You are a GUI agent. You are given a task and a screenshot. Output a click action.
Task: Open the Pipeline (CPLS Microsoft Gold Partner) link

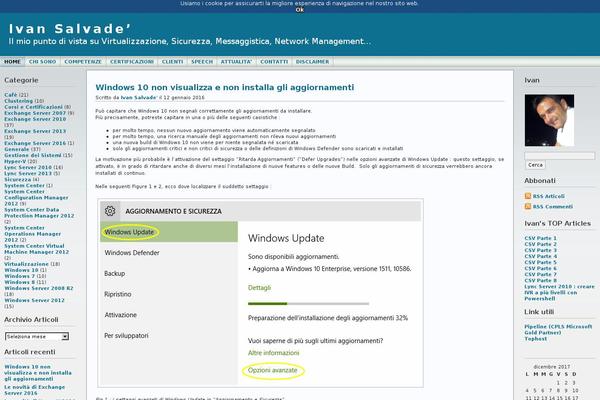(558, 330)
